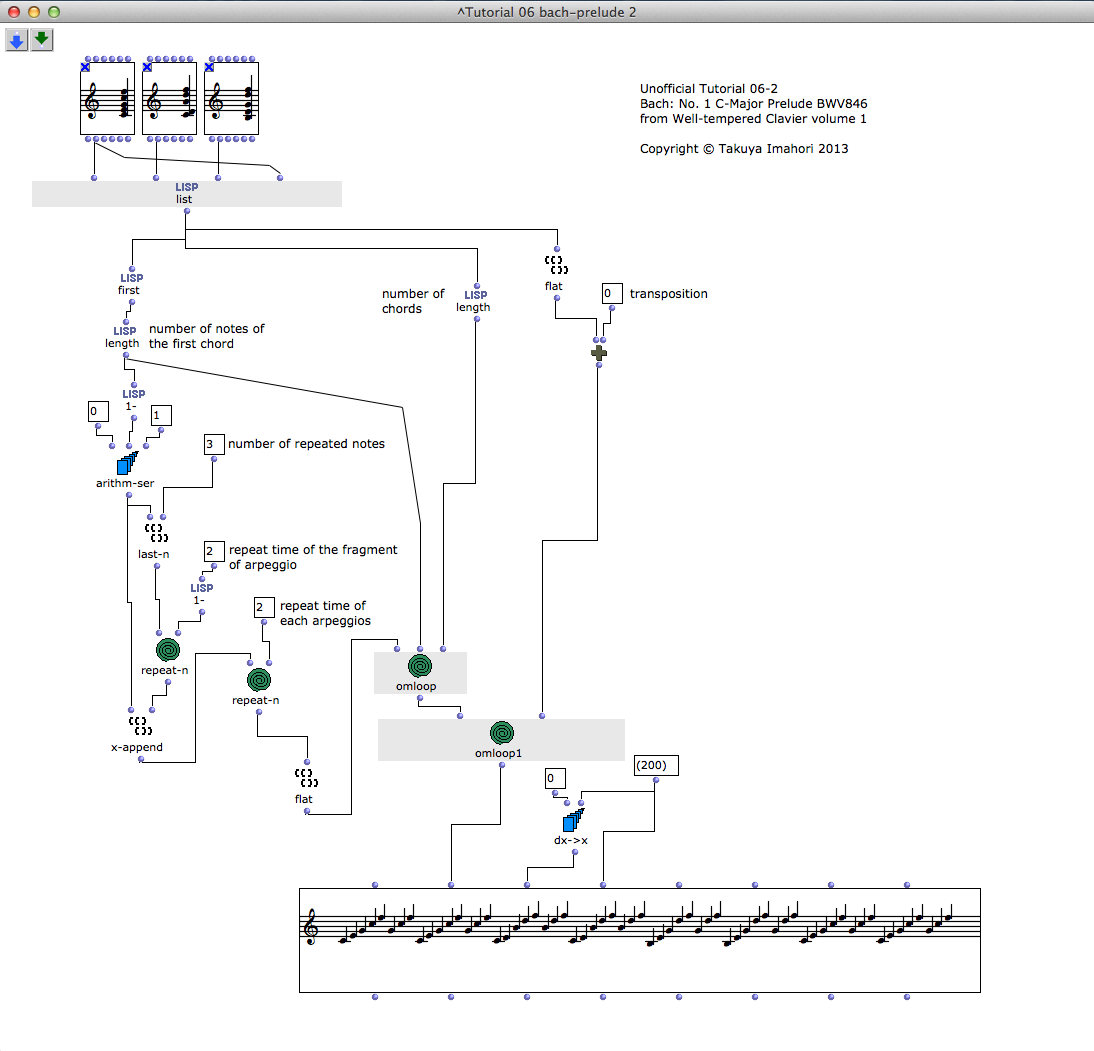Click the green down-arrow output button
1094x1051 pixels.
pyautogui.click(x=41, y=40)
